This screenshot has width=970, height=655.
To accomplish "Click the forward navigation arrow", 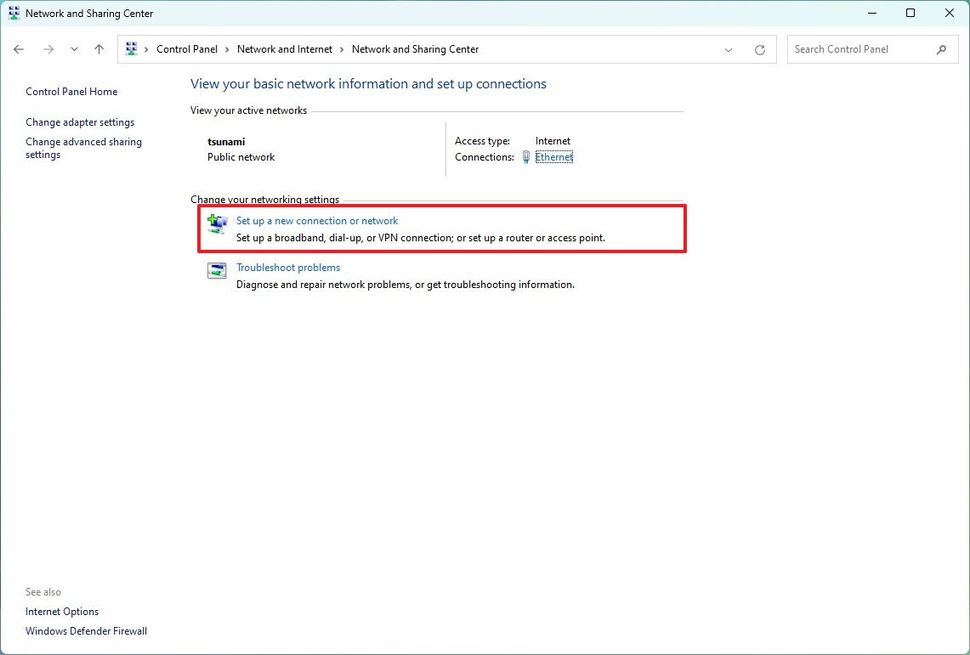I will coord(48,48).
